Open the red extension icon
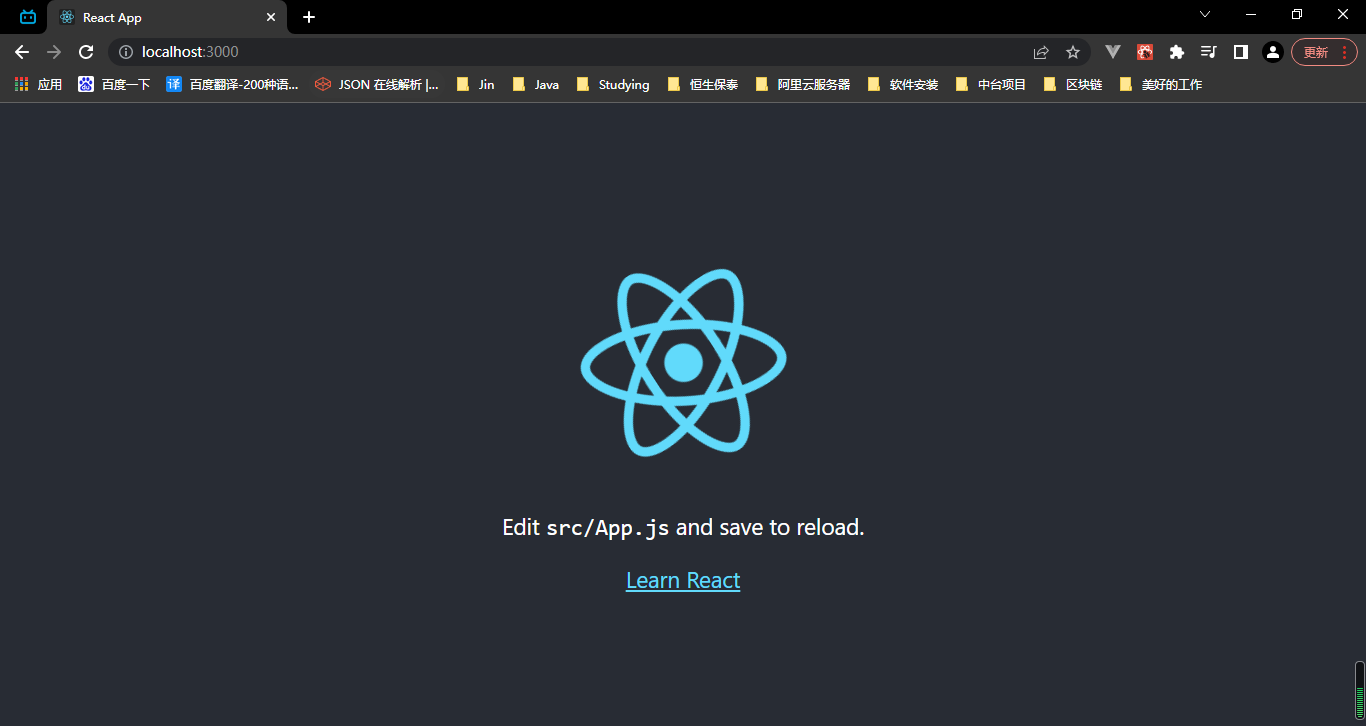Viewport: 1366px width, 726px height. (x=1145, y=52)
